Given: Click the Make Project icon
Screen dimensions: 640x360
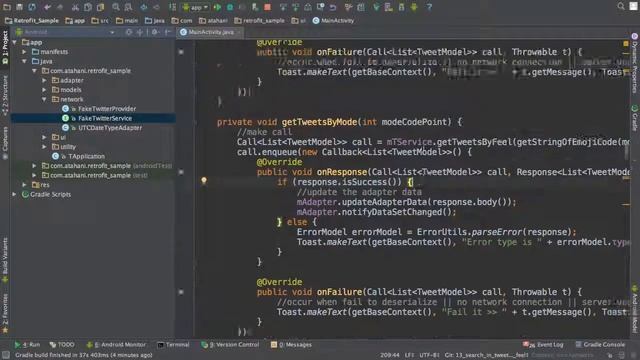Looking at the screenshot, I should click(173, 7).
